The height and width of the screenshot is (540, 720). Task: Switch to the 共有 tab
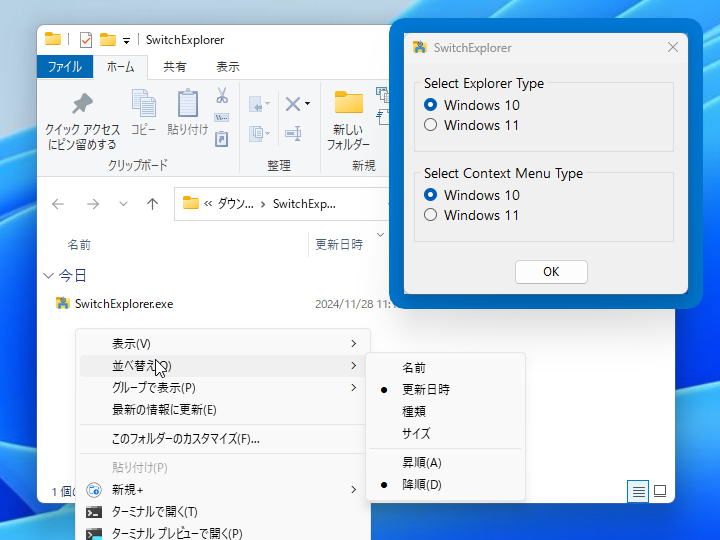[174, 67]
